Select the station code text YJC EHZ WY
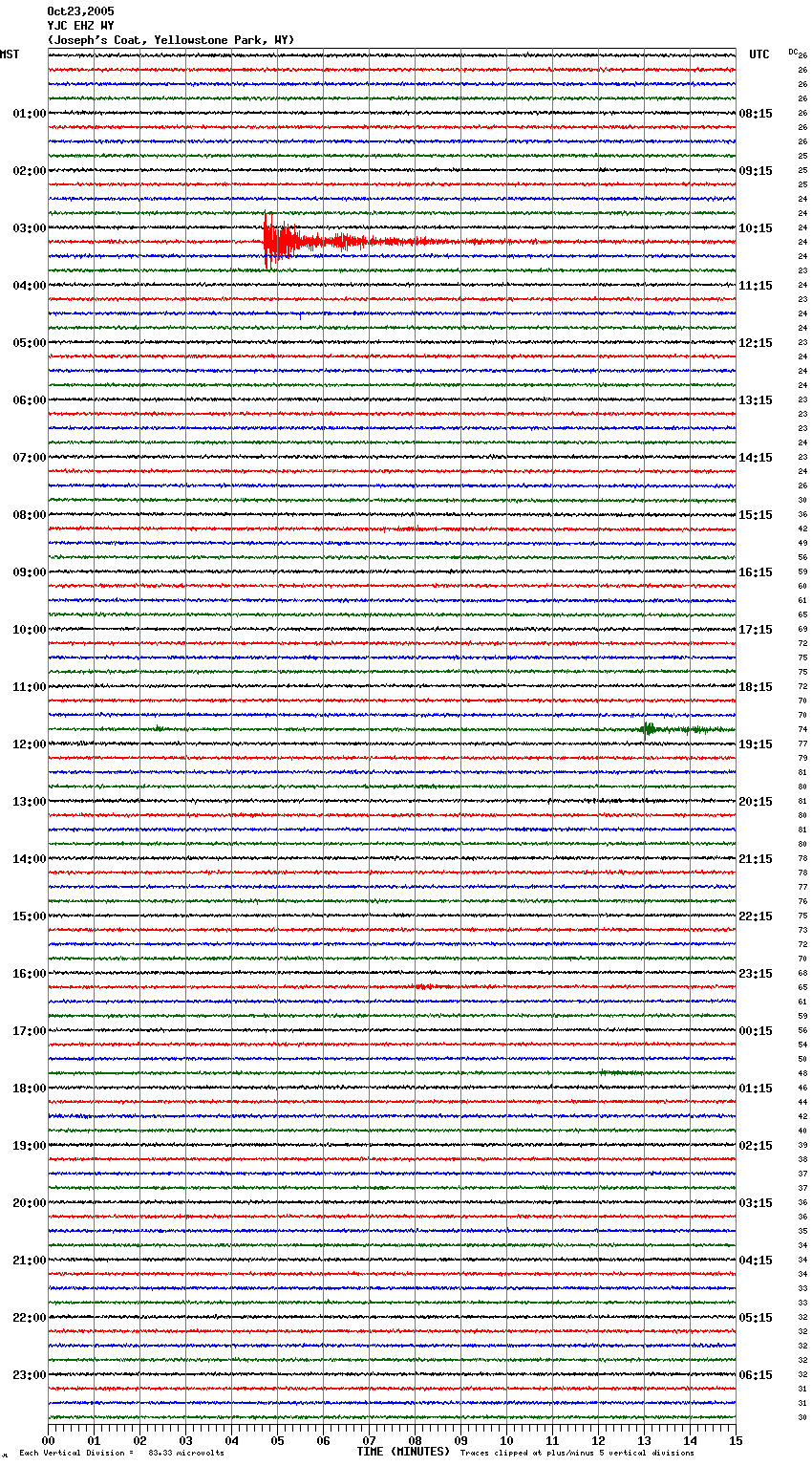The height and width of the screenshot is (1466, 812). 80,26
